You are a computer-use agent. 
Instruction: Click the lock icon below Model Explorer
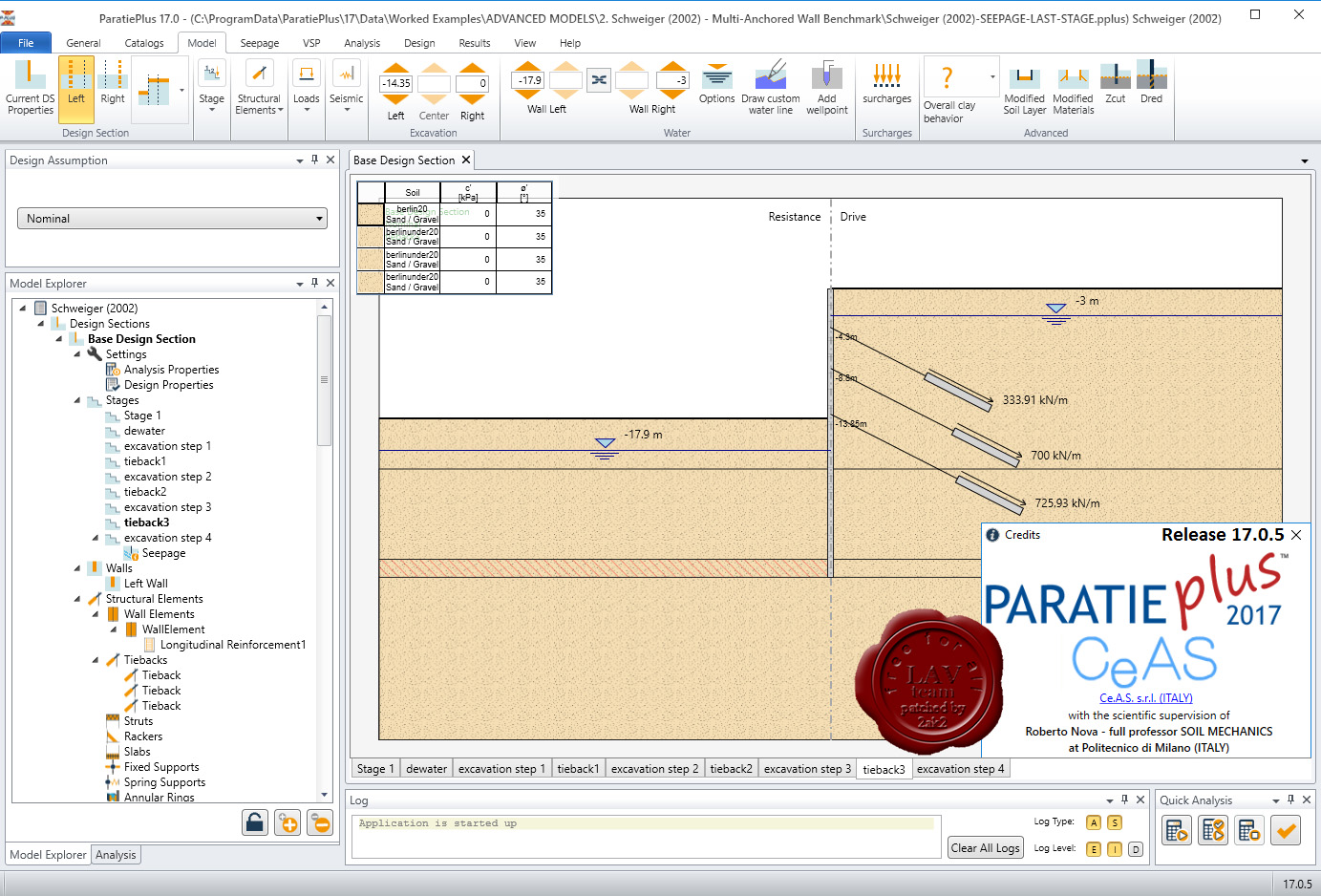[x=255, y=822]
